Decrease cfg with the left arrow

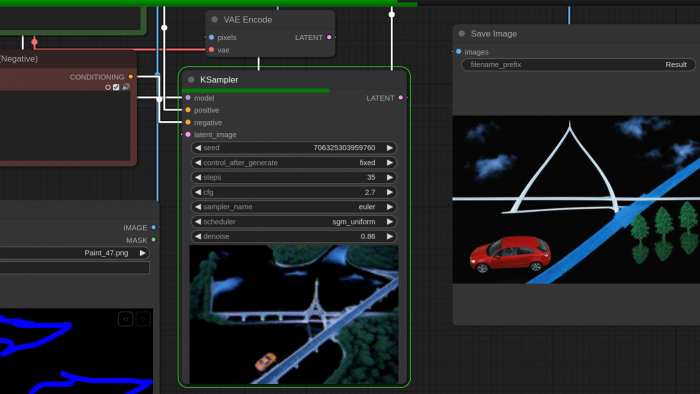(x=198, y=192)
